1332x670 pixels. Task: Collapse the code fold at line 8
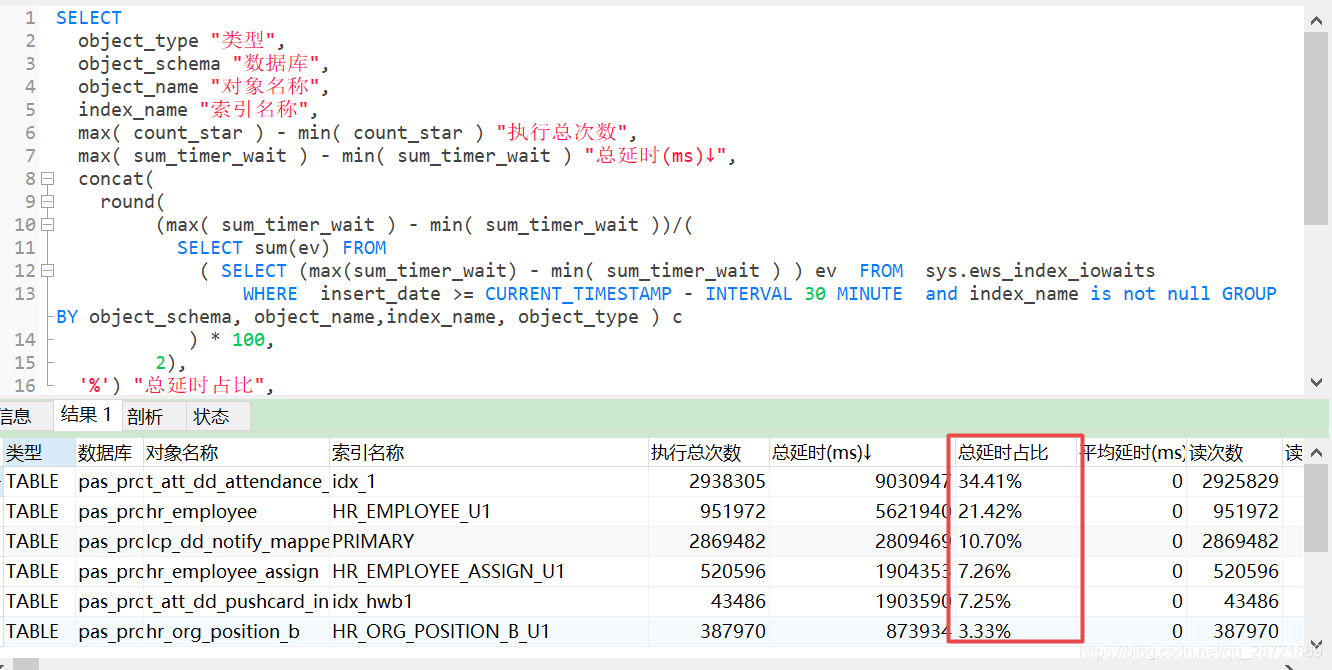(46, 179)
